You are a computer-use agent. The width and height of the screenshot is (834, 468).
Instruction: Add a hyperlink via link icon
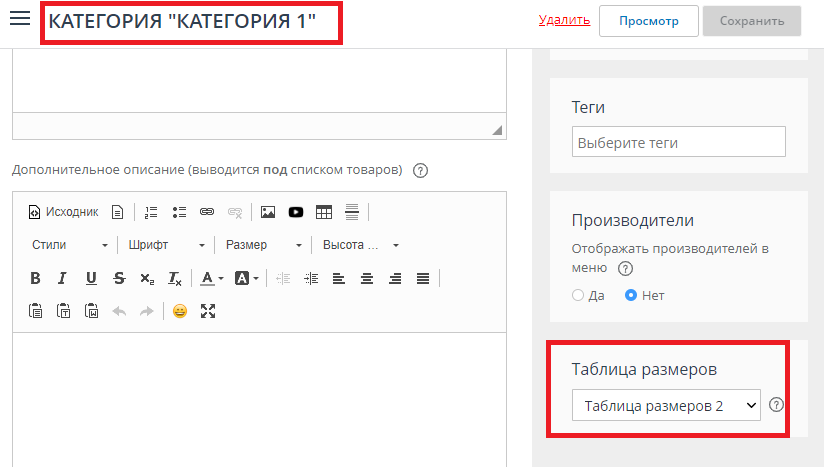(207, 212)
